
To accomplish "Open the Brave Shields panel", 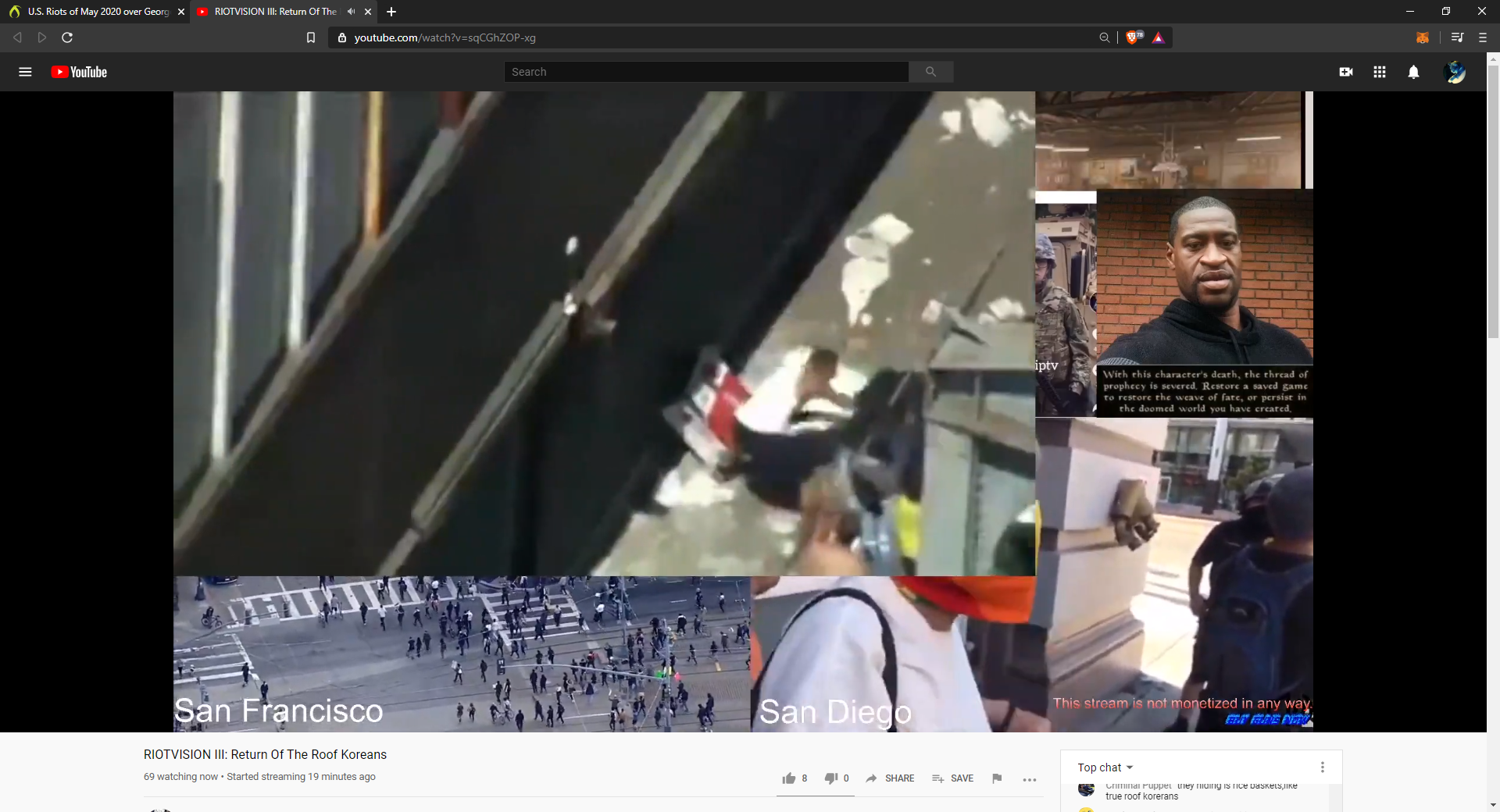I will pyautogui.click(x=1133, y=37).
